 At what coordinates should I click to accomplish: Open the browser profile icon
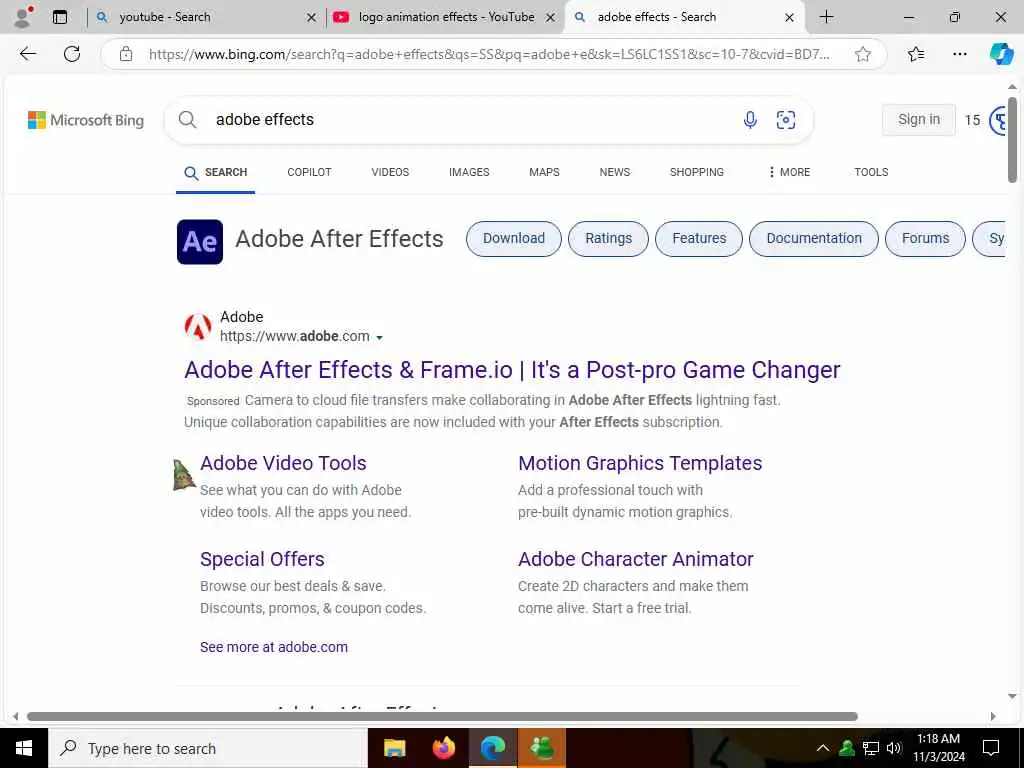coord(23,17)
